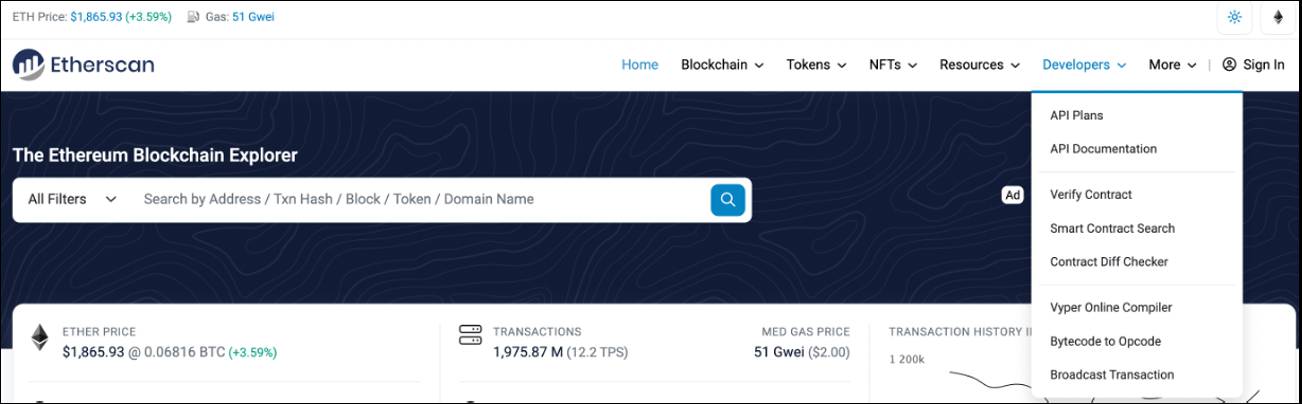Choose Verify Contract menu entry
This screenshot has width=1302, height=404.
tap(1091, 195)
